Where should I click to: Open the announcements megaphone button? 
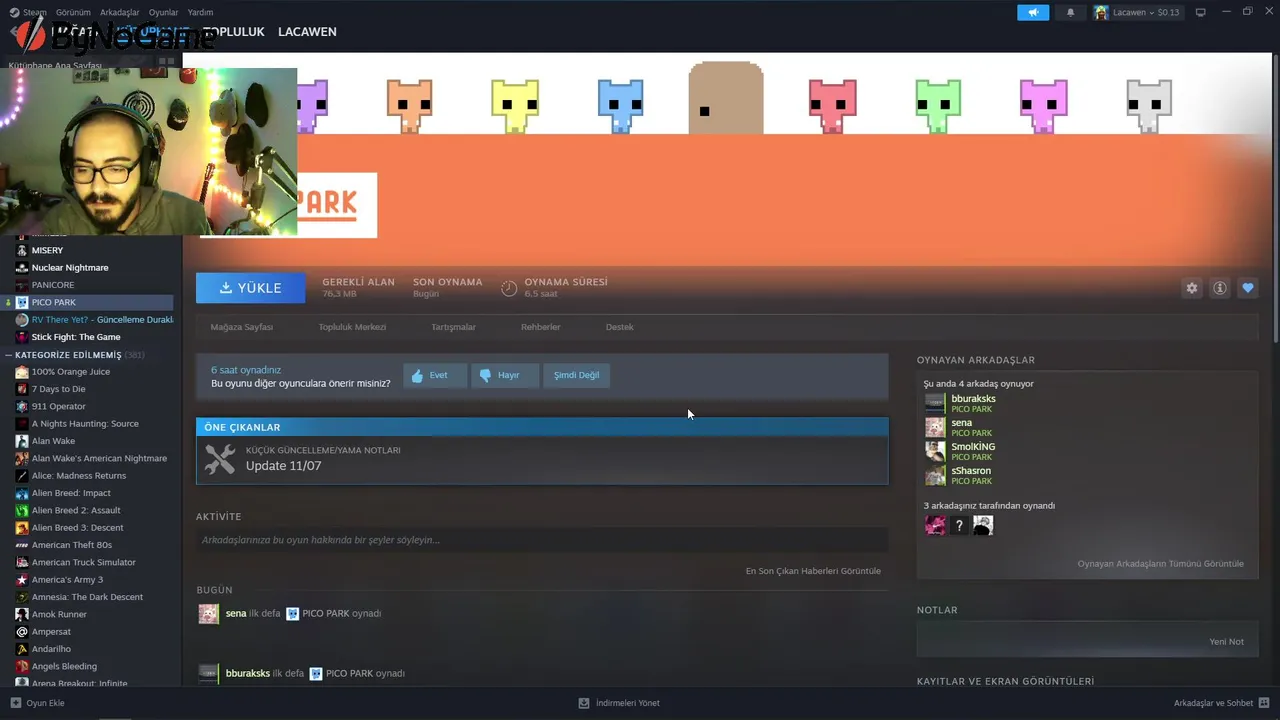[x=1033, y=12]
